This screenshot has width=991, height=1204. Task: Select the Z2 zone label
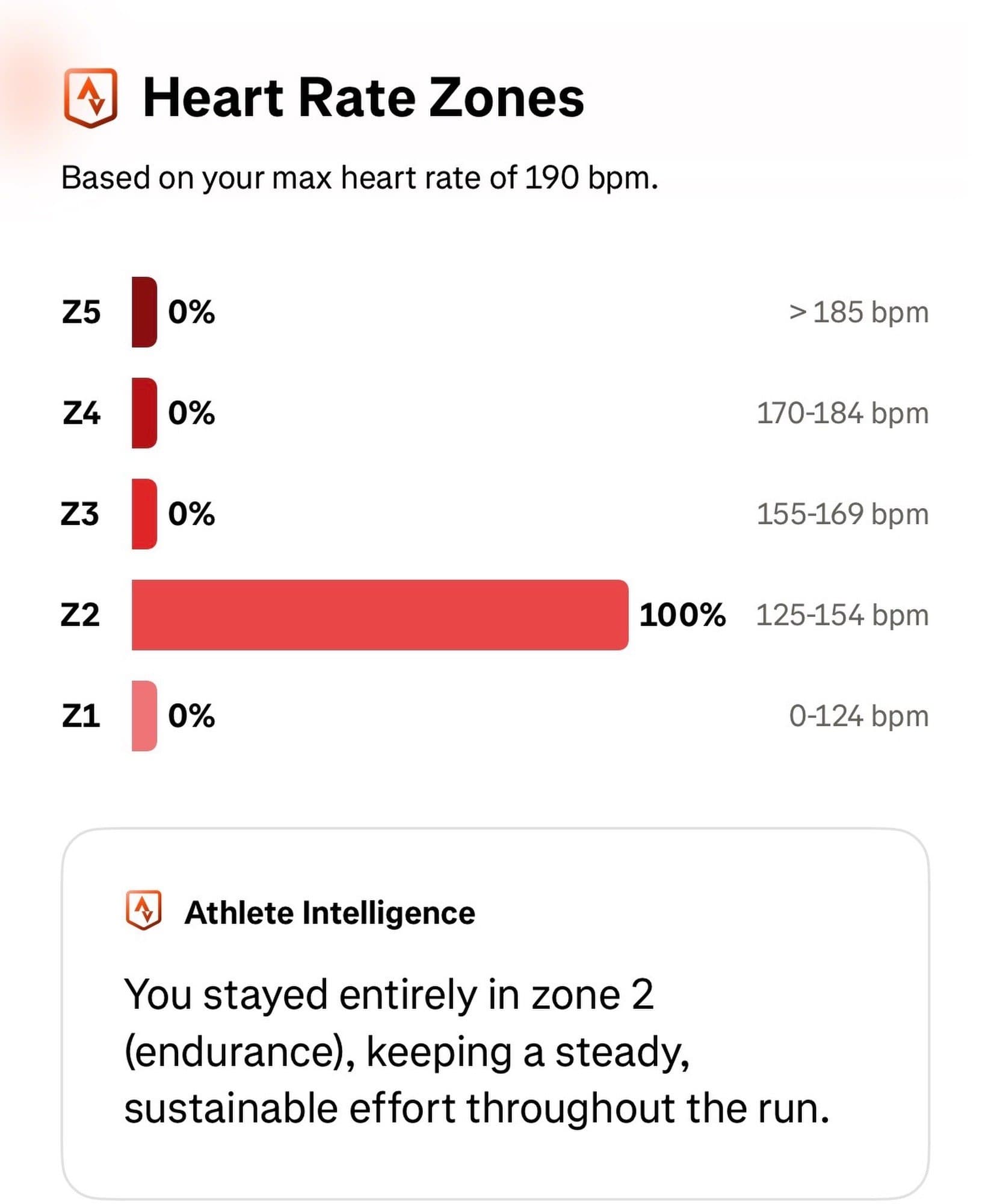tap(80, 615)
